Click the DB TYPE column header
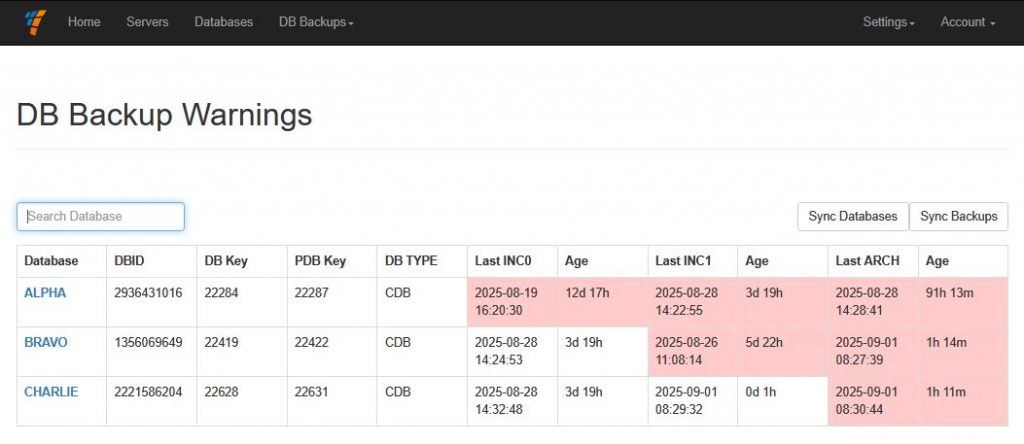1024x444 pixels. [411, 261]
